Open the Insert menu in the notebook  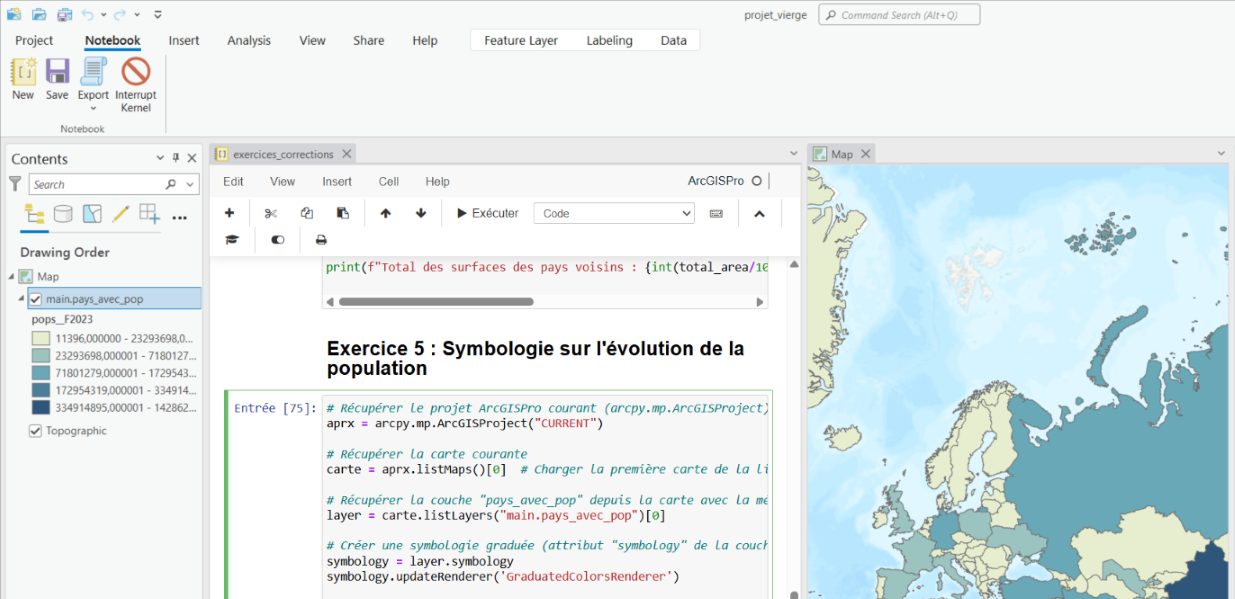pos(336,181)
